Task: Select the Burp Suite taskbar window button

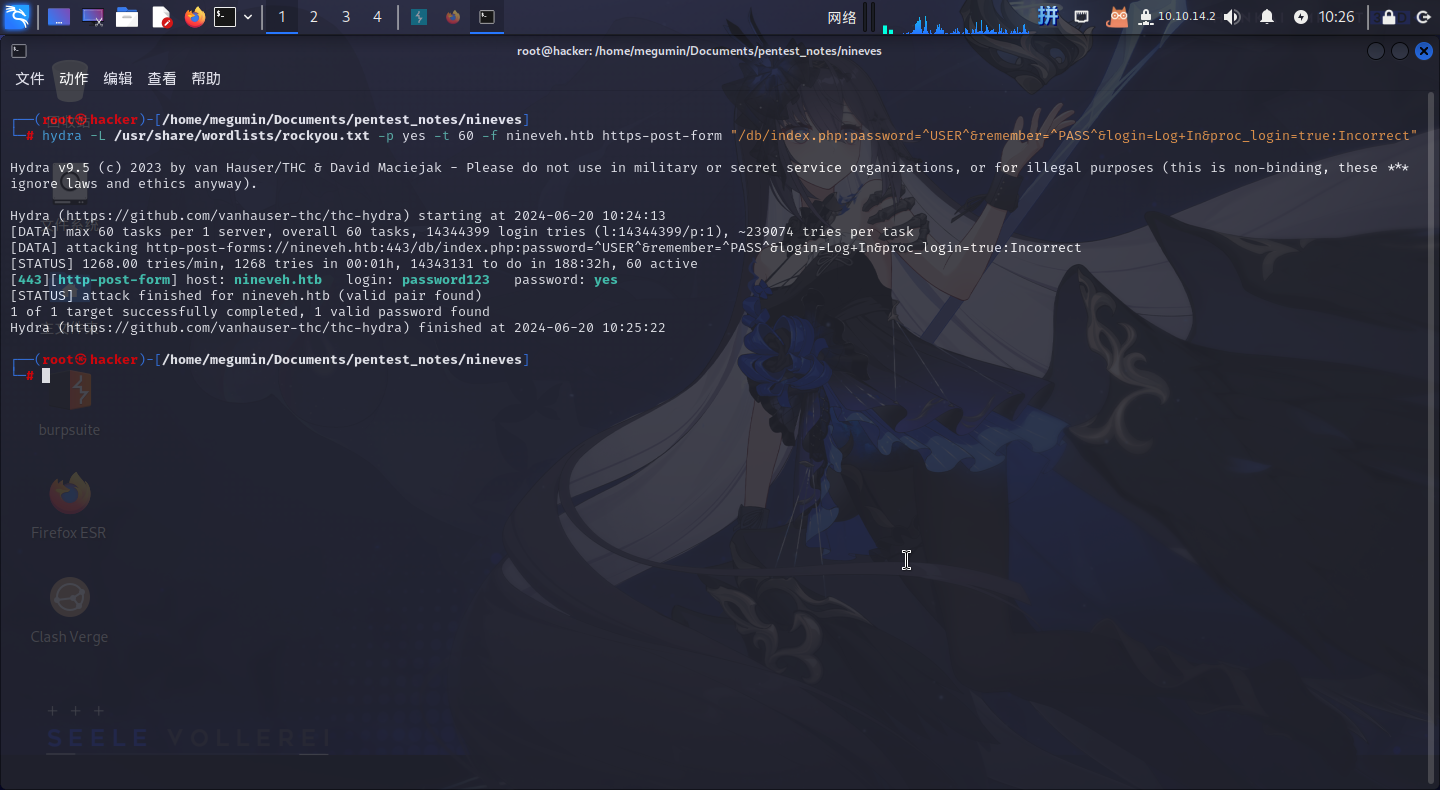Action: point(420,17)
